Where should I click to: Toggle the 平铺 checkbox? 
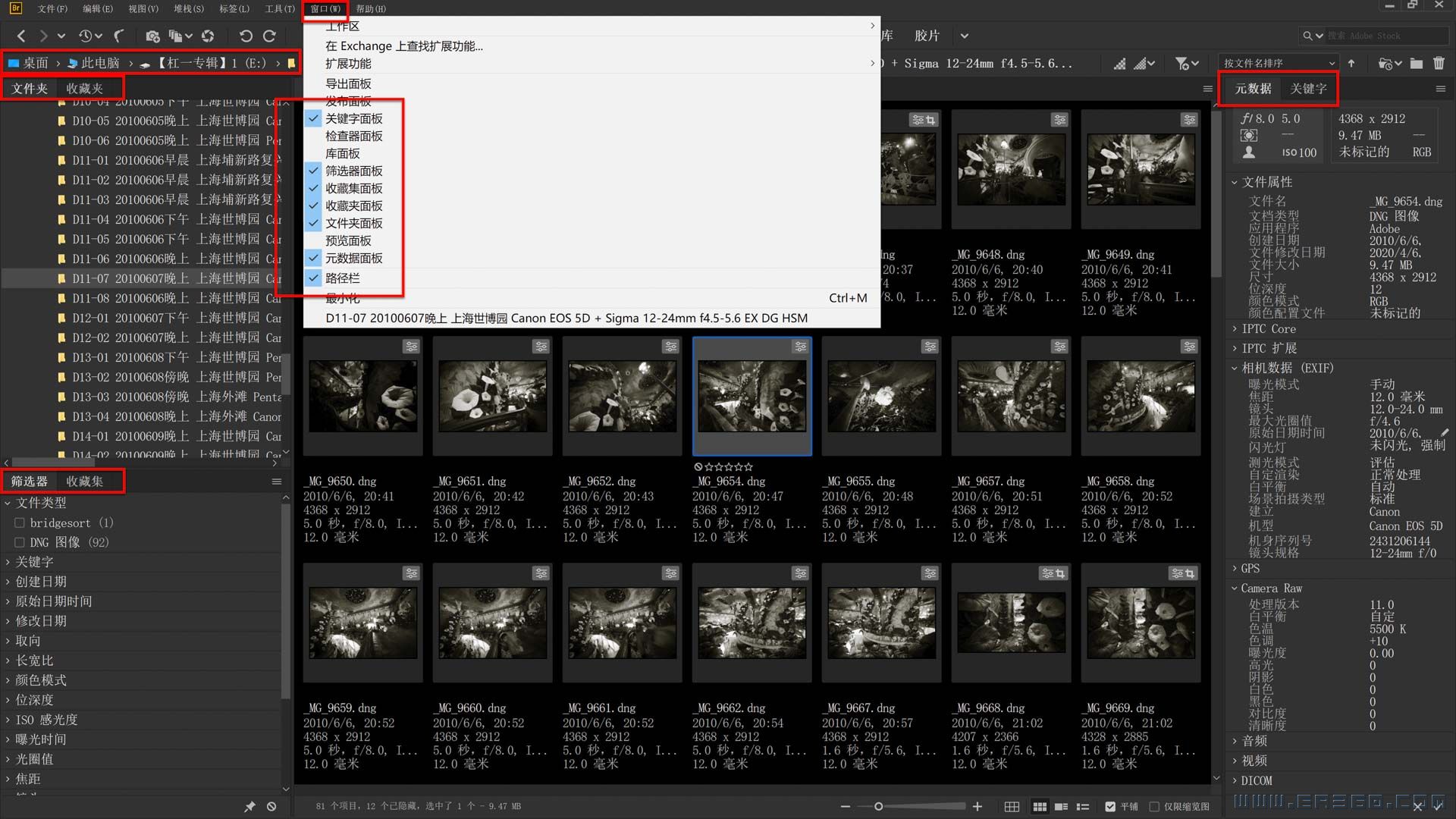(x=1110, y=806)
